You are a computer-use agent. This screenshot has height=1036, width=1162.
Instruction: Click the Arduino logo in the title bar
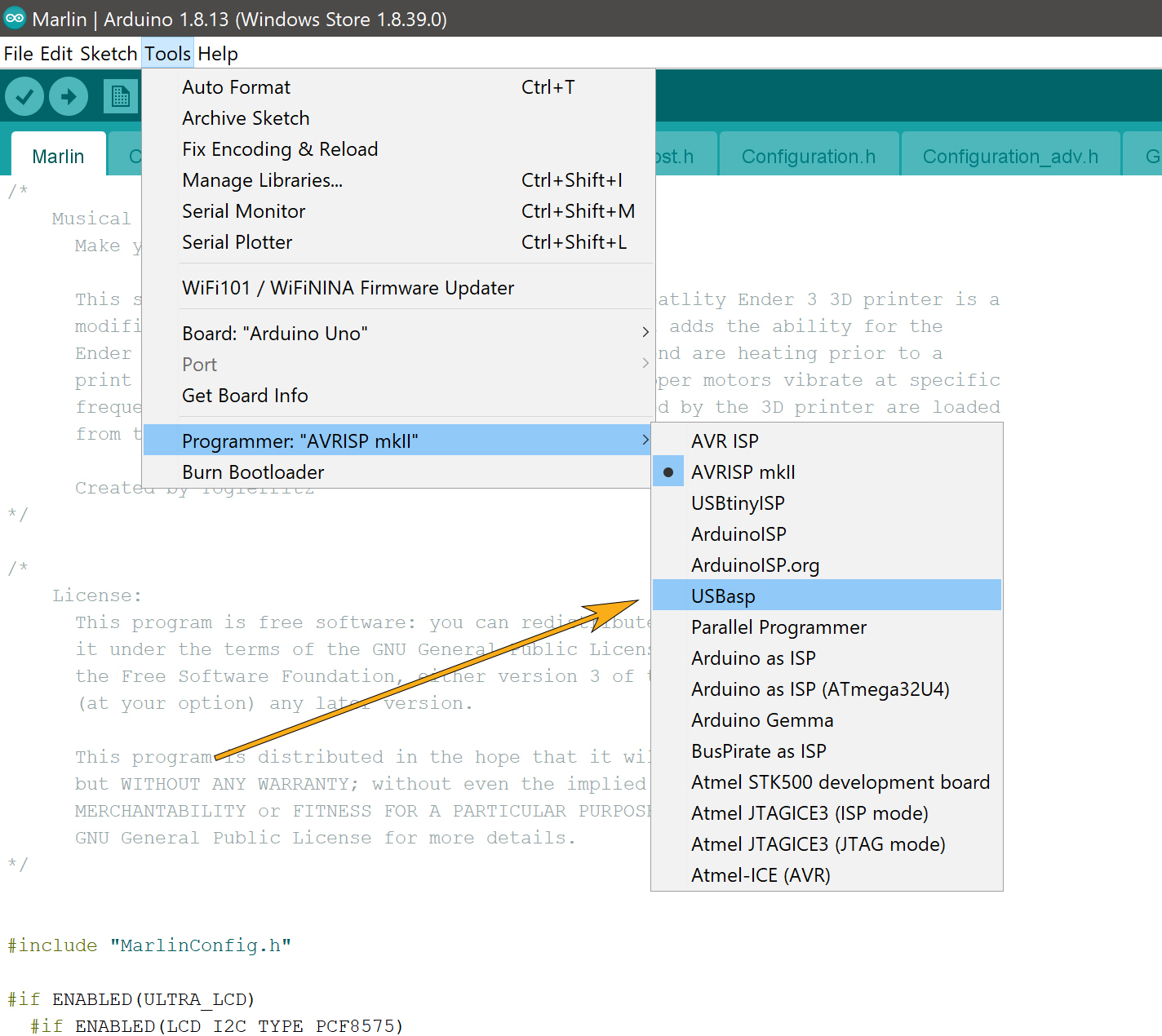coord(14,18)
